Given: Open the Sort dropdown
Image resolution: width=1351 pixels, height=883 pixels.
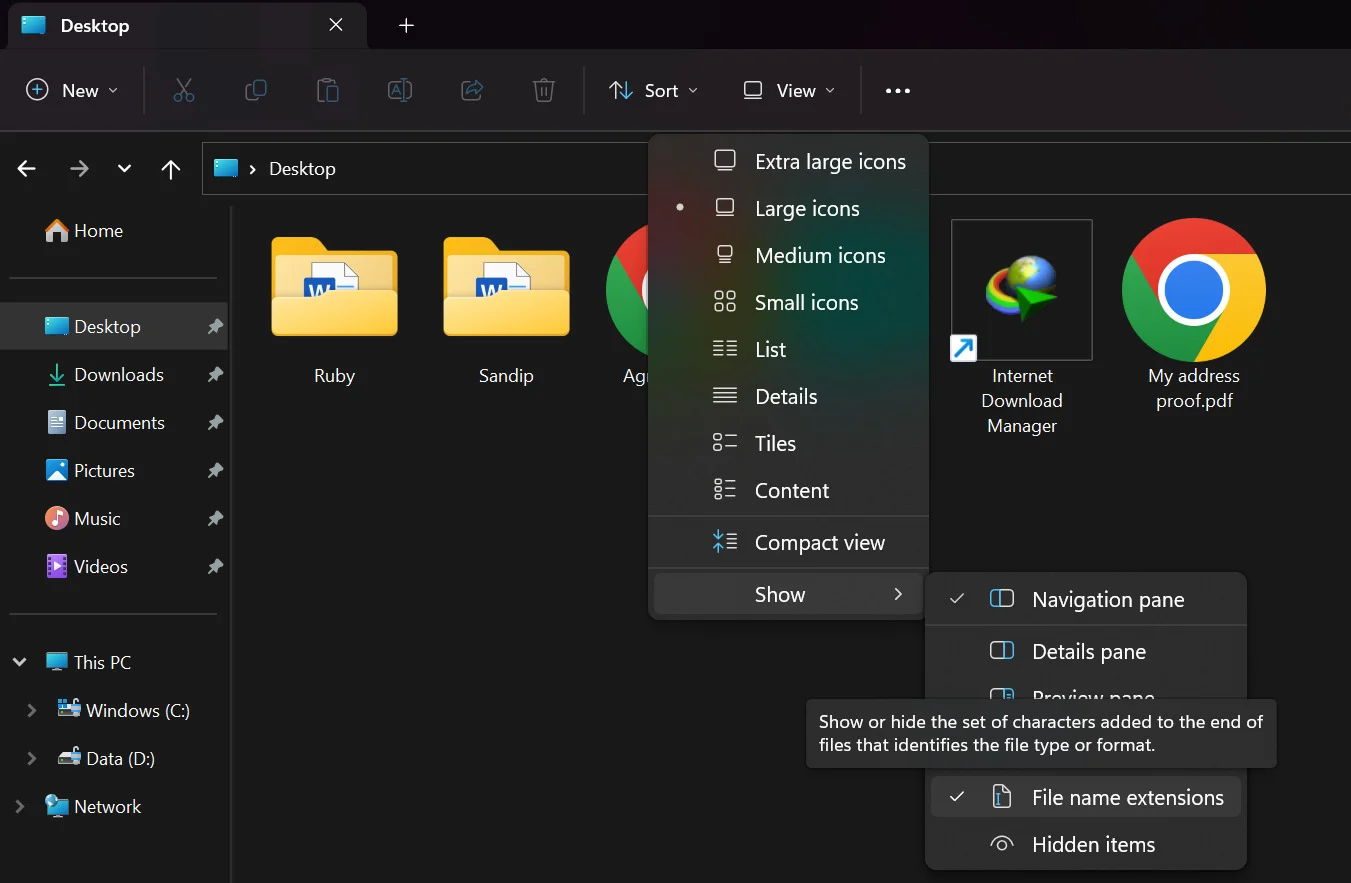Looking at the screenshot, I should point(653,90).
